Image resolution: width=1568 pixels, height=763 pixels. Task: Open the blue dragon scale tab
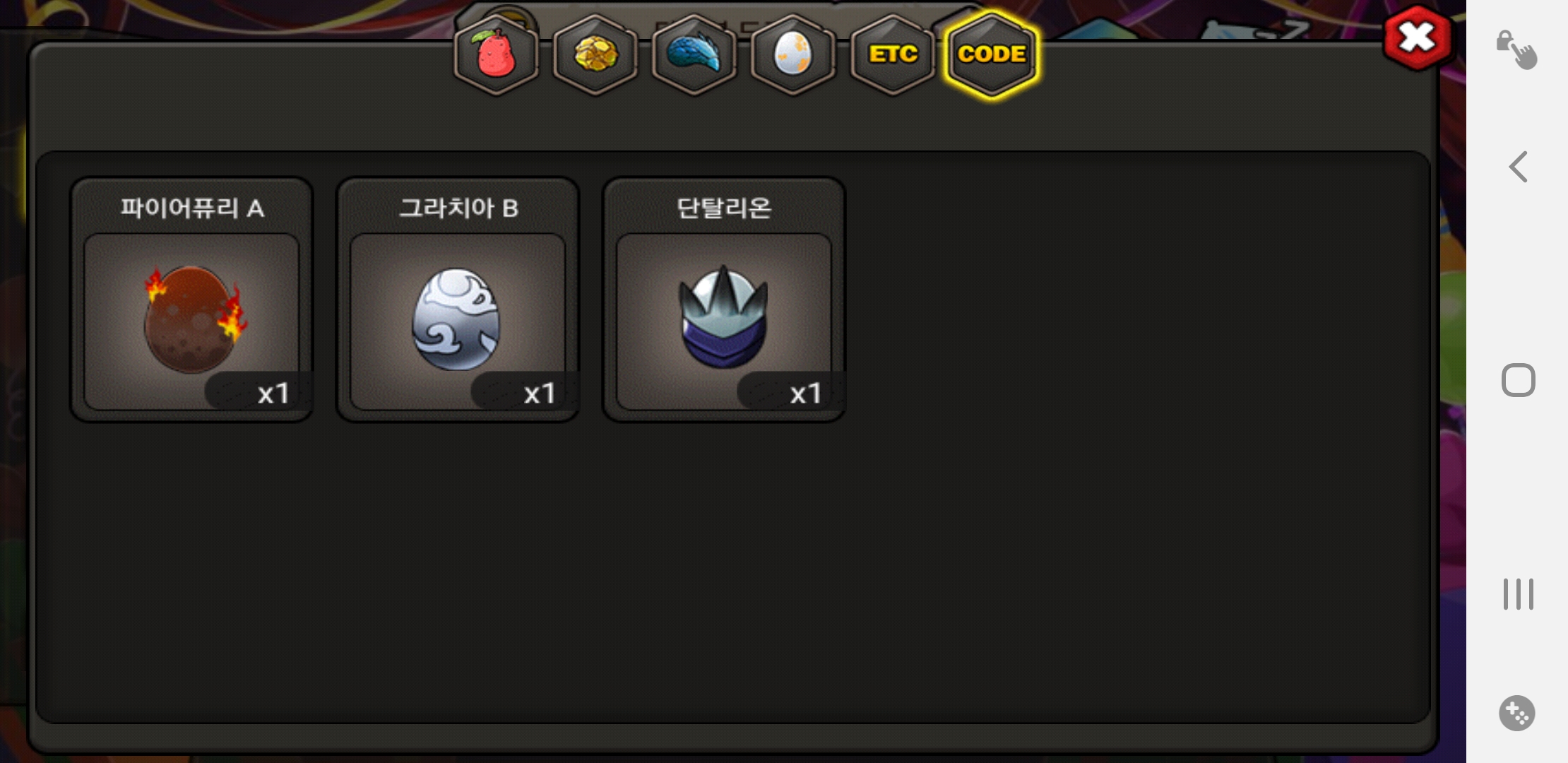(x=694, y=54)
